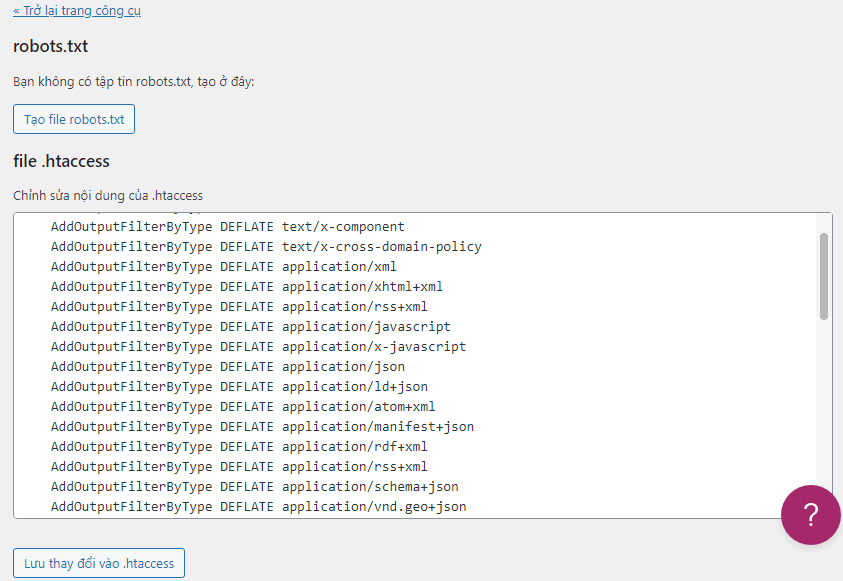Place cursor on the application/xml line
Image resolution: width=843 pixels, height=581 pixels.
click(x=223, y=267)
